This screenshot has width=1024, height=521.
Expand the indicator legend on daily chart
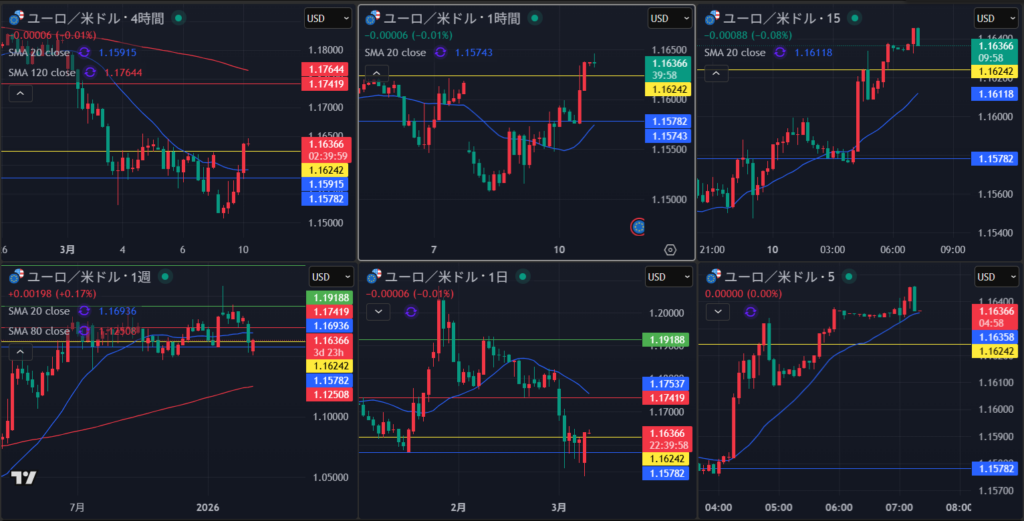(378, 312)
